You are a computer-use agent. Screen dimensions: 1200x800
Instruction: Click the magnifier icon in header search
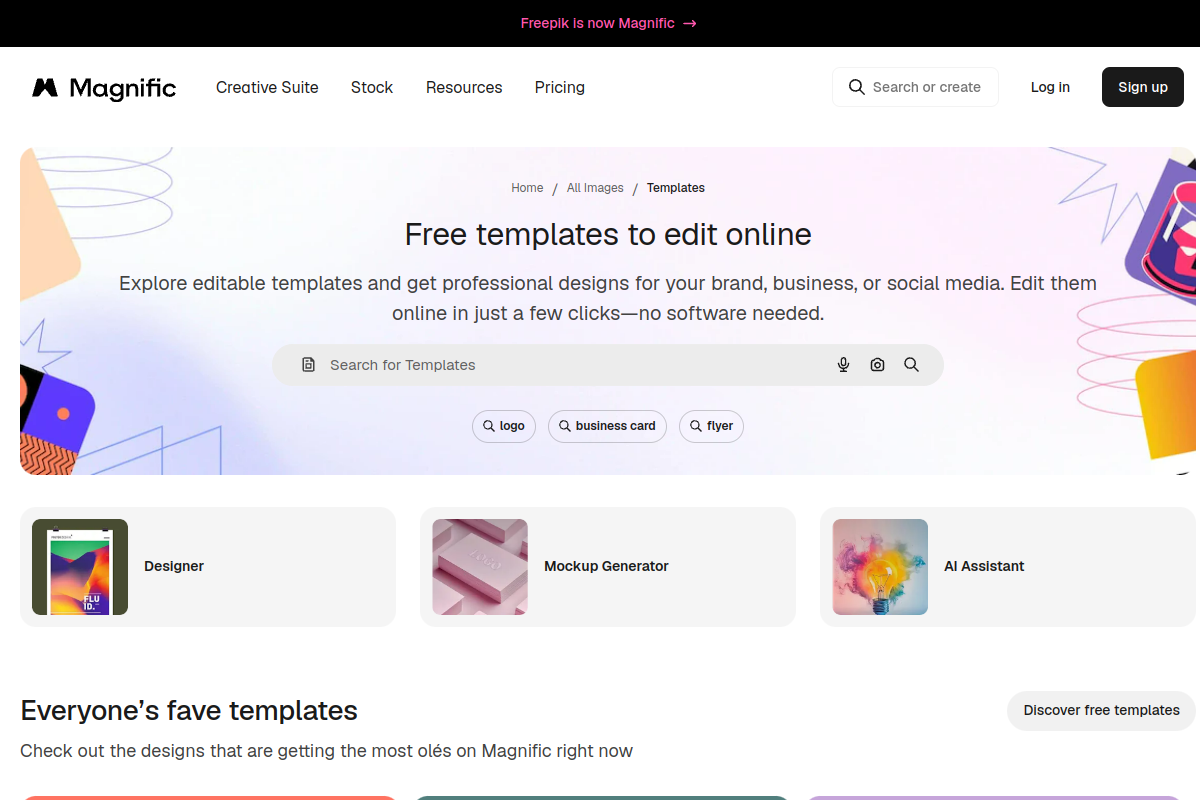coord(856,87)
